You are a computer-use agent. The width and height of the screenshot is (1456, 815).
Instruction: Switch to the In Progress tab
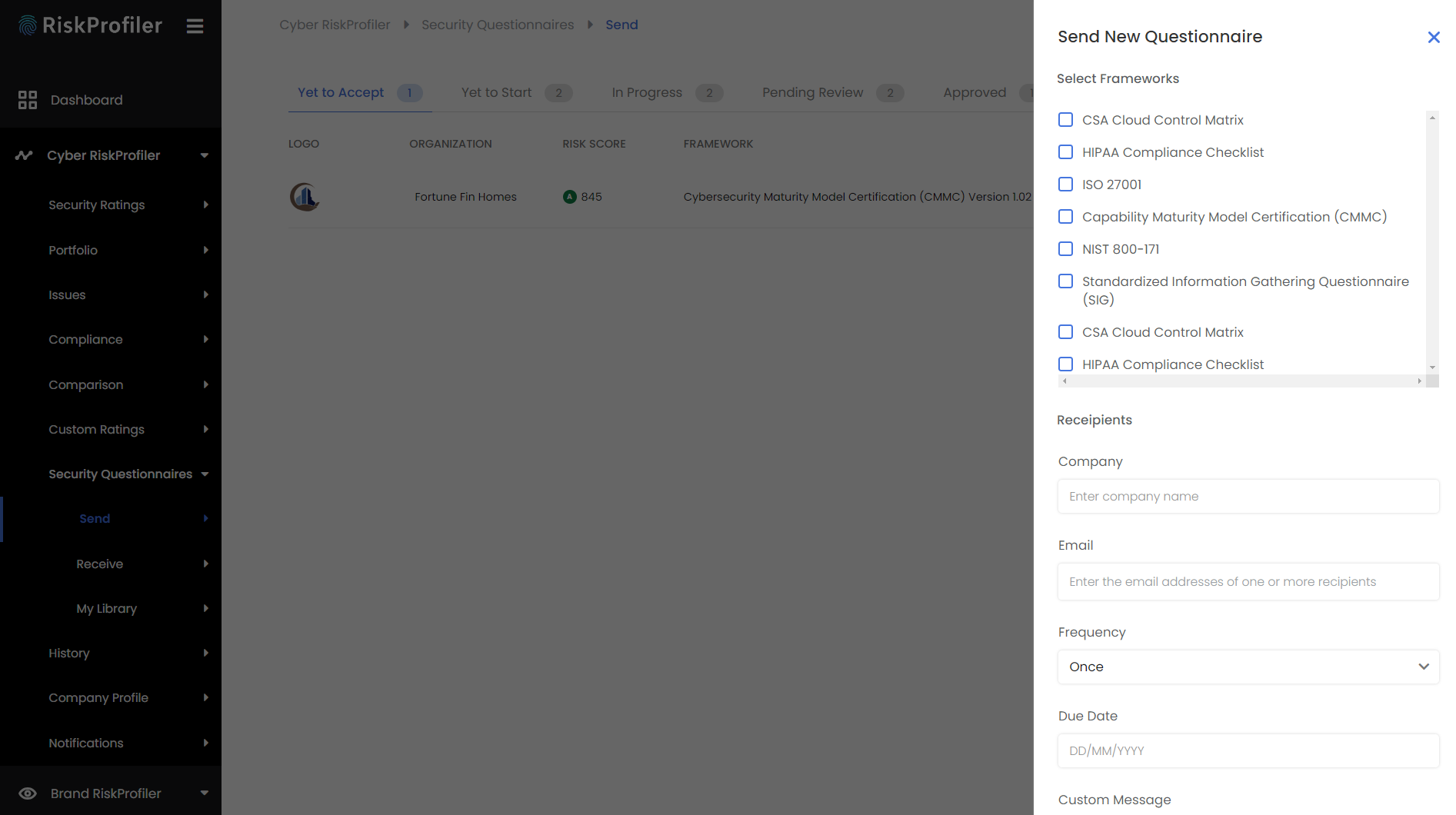(666, 93)
